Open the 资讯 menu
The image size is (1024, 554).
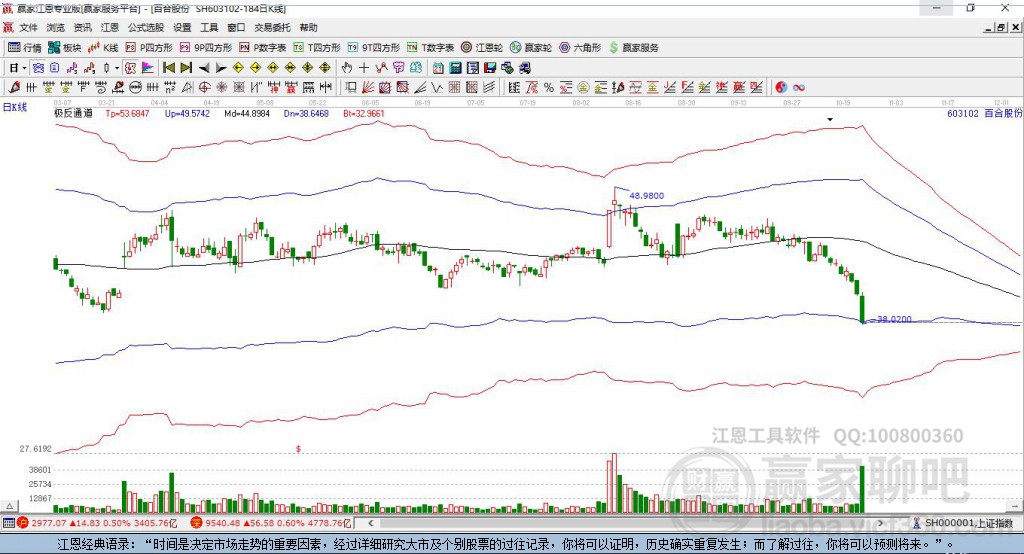click(x=82, y=27)
